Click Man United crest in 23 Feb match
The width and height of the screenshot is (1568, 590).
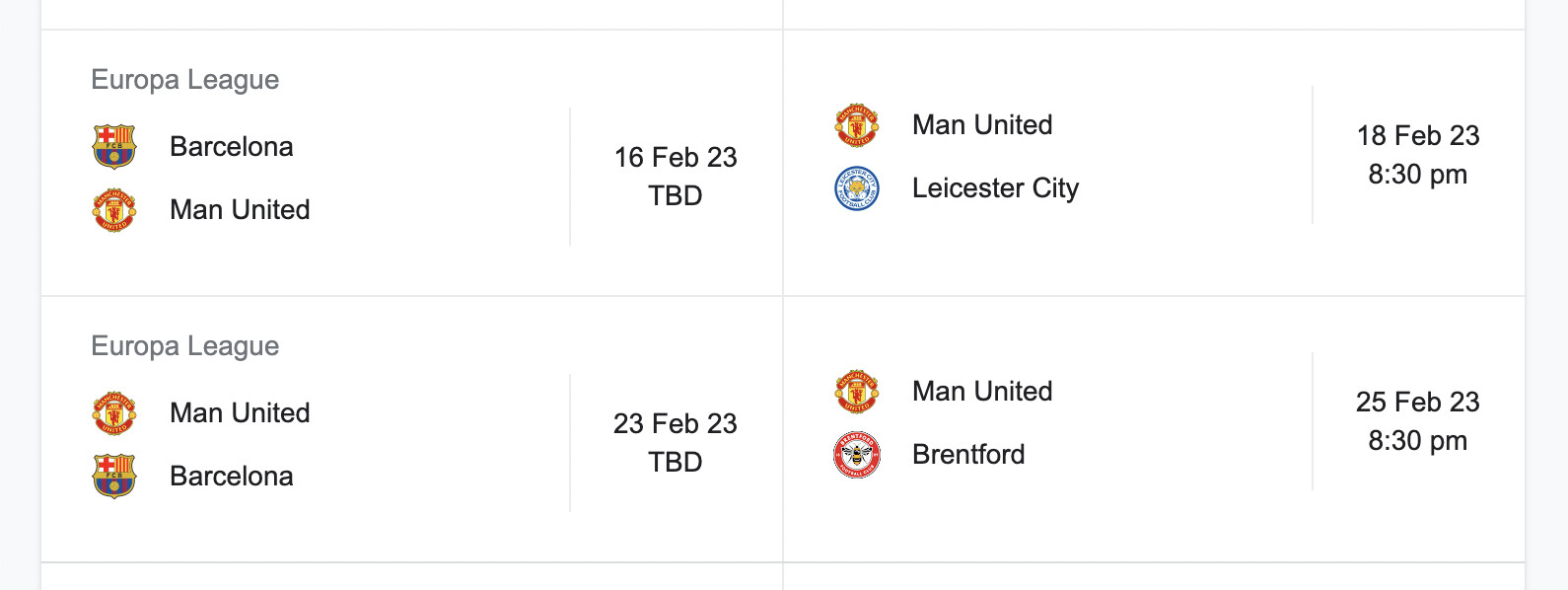(x=114, y=413)
